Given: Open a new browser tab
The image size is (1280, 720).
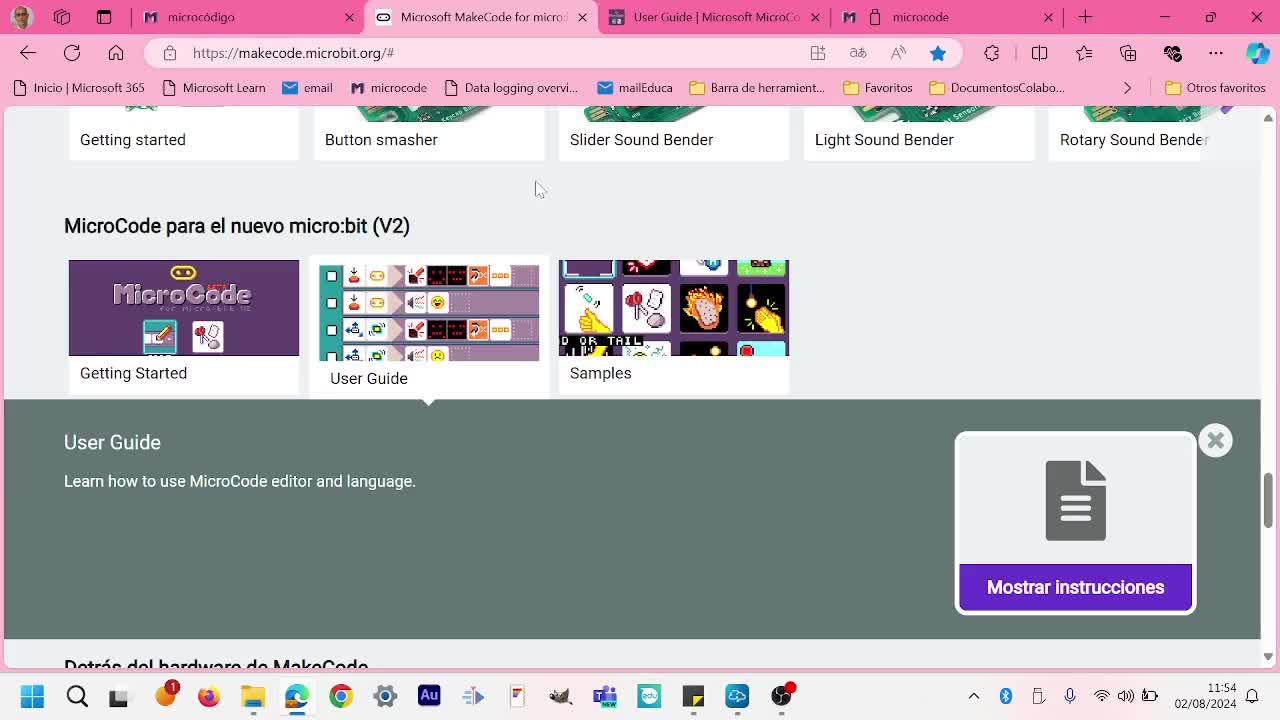Looking at the screenshot, I should click(1085, 17).
